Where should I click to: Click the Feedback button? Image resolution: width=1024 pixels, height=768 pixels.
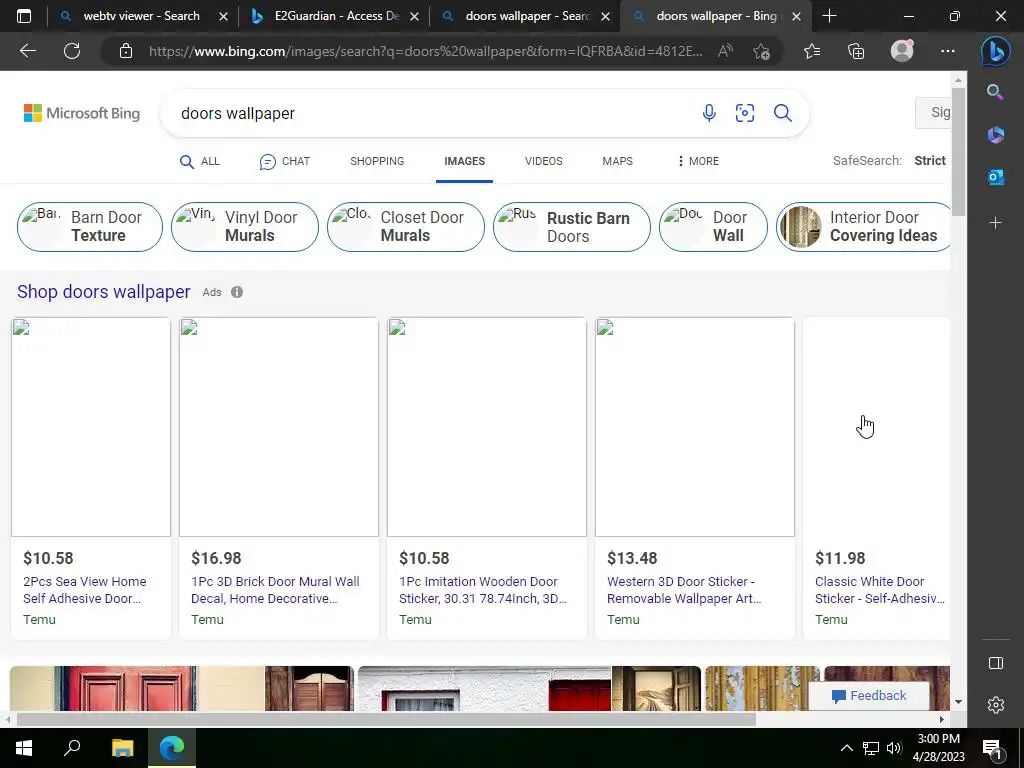pos(869,696)
